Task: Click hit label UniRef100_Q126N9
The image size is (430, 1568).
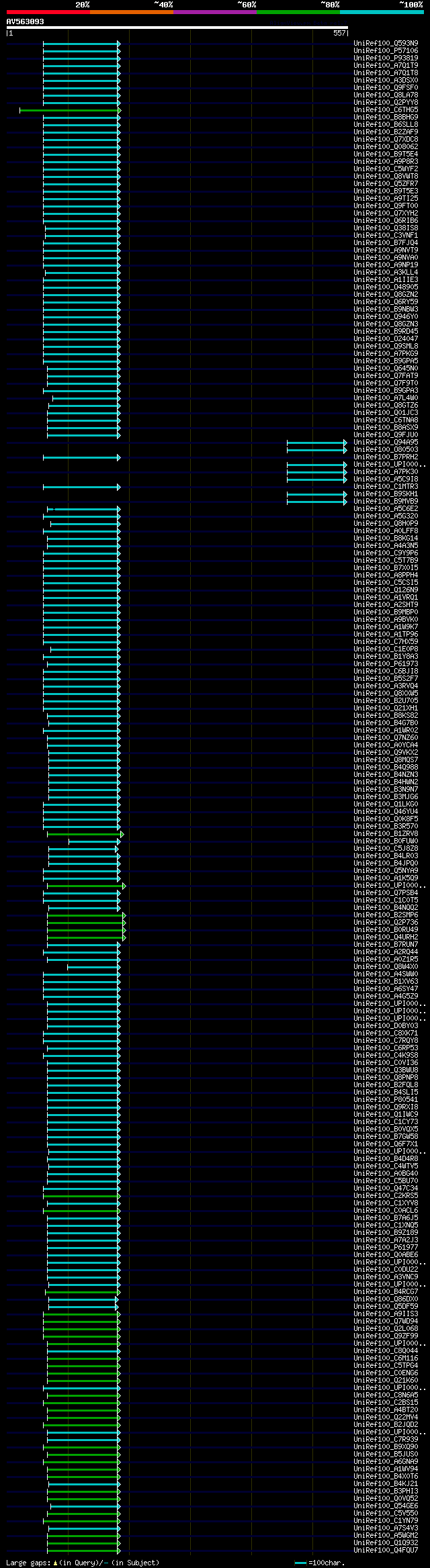Action: pyautogui.click(x=386, y=590)
